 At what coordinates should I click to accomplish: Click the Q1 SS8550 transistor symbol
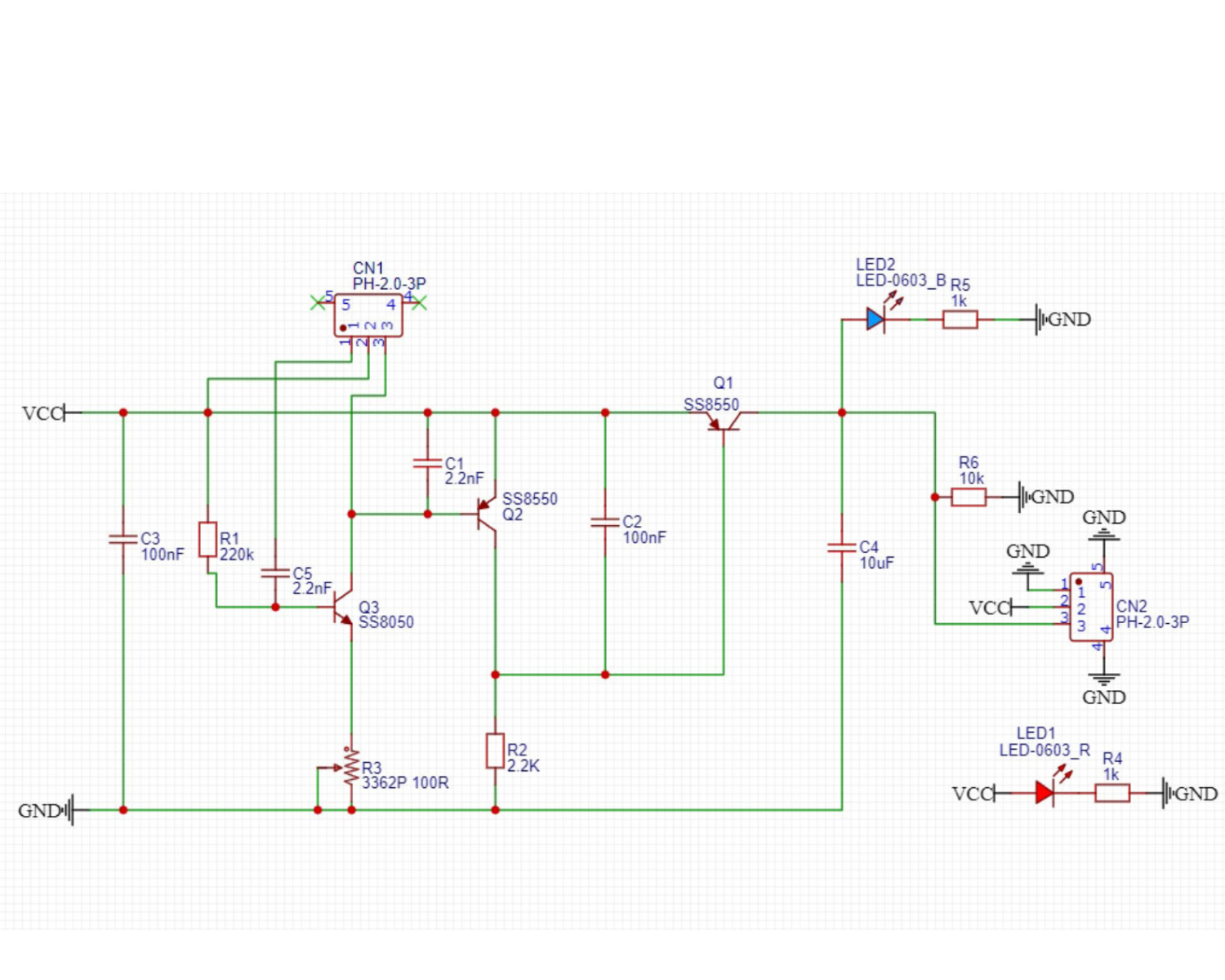click(723, 420)
